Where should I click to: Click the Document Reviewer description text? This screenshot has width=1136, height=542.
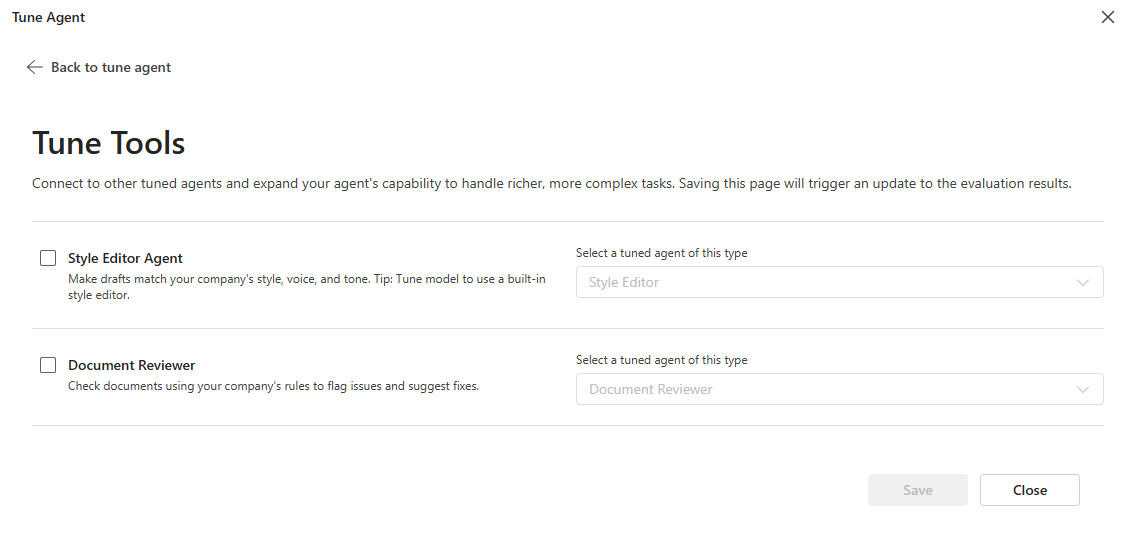coord(273,386)
